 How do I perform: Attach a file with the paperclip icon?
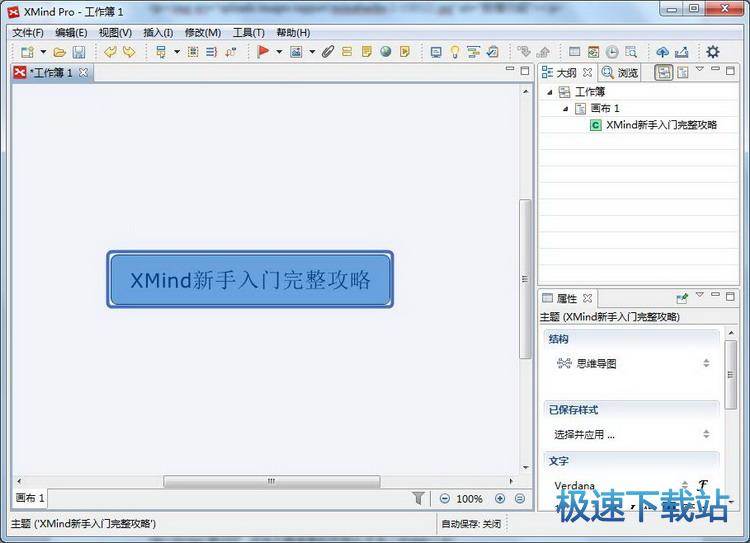coord(328,52)
